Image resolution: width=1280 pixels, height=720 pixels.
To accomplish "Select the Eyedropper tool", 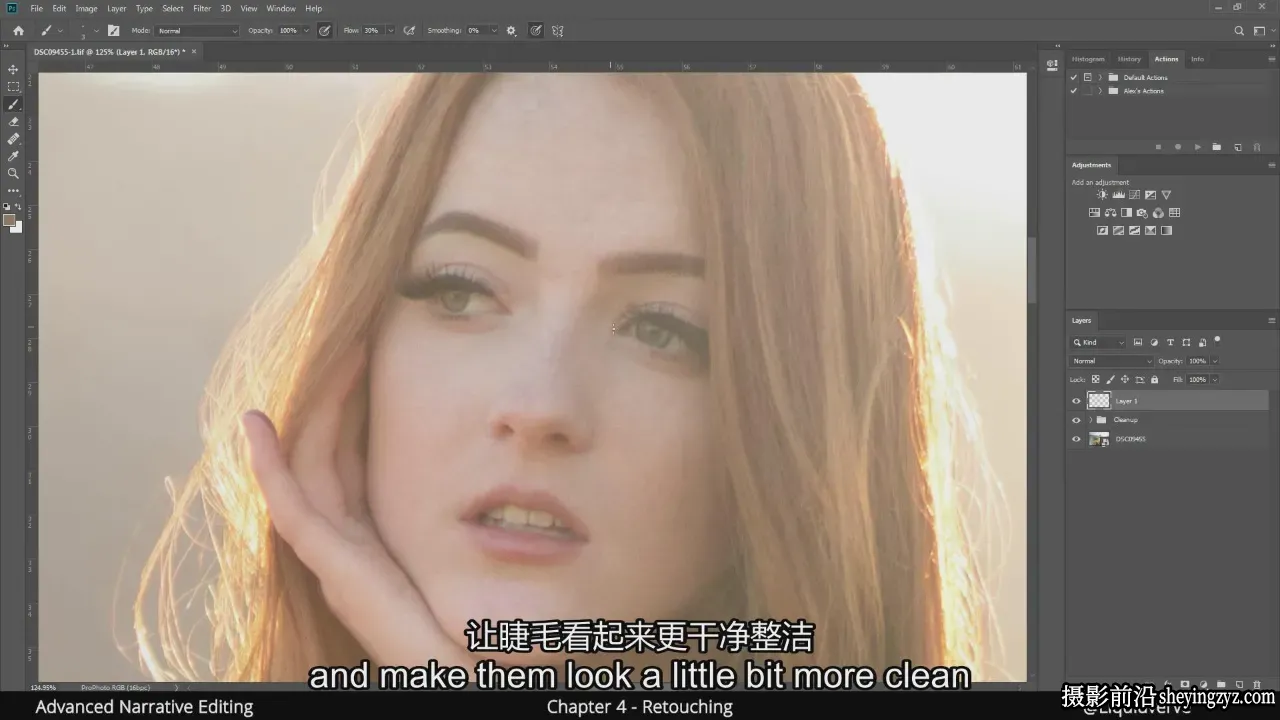I will [13, 156].
